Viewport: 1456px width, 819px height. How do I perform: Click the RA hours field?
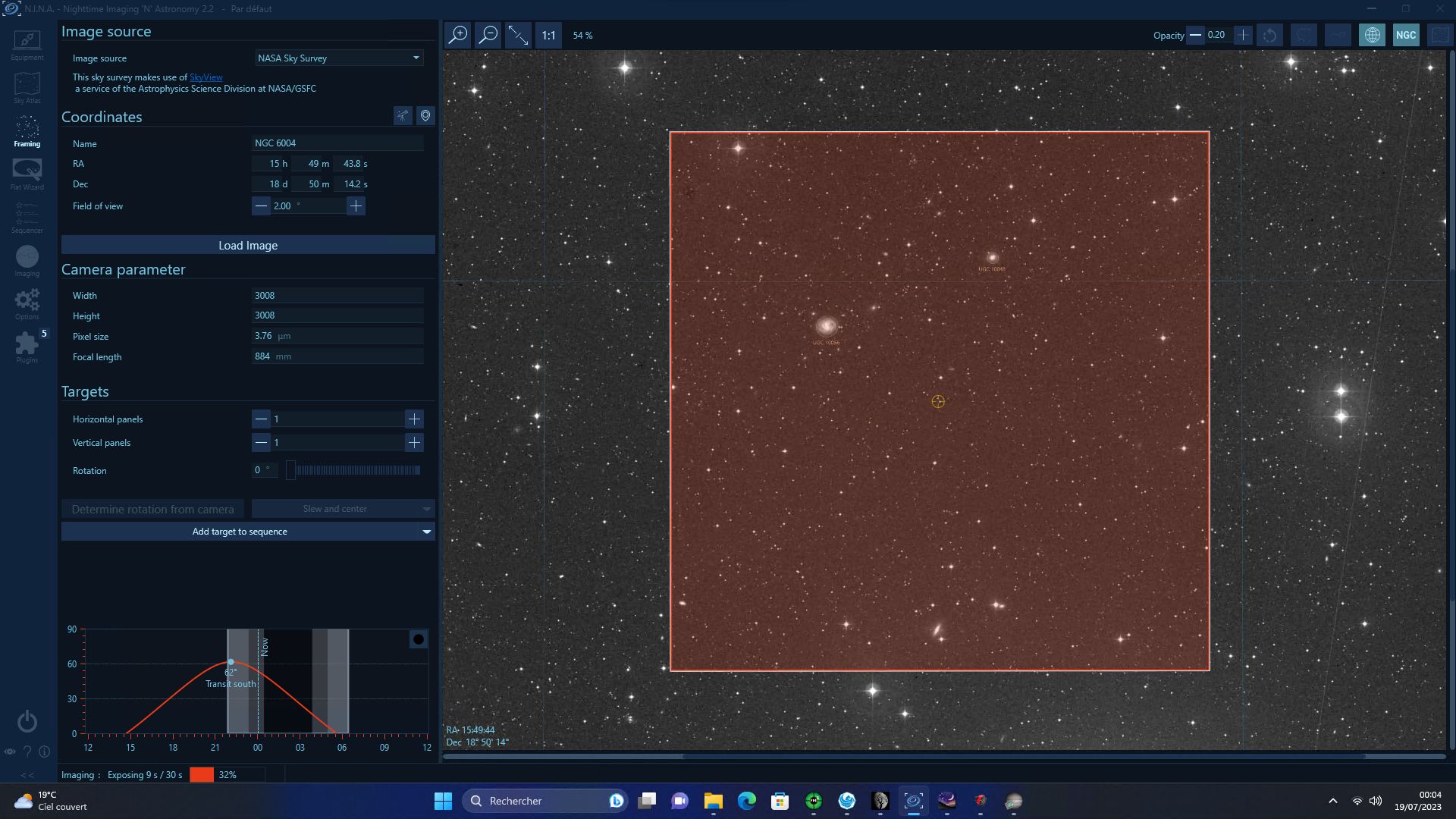click(269, 163)
